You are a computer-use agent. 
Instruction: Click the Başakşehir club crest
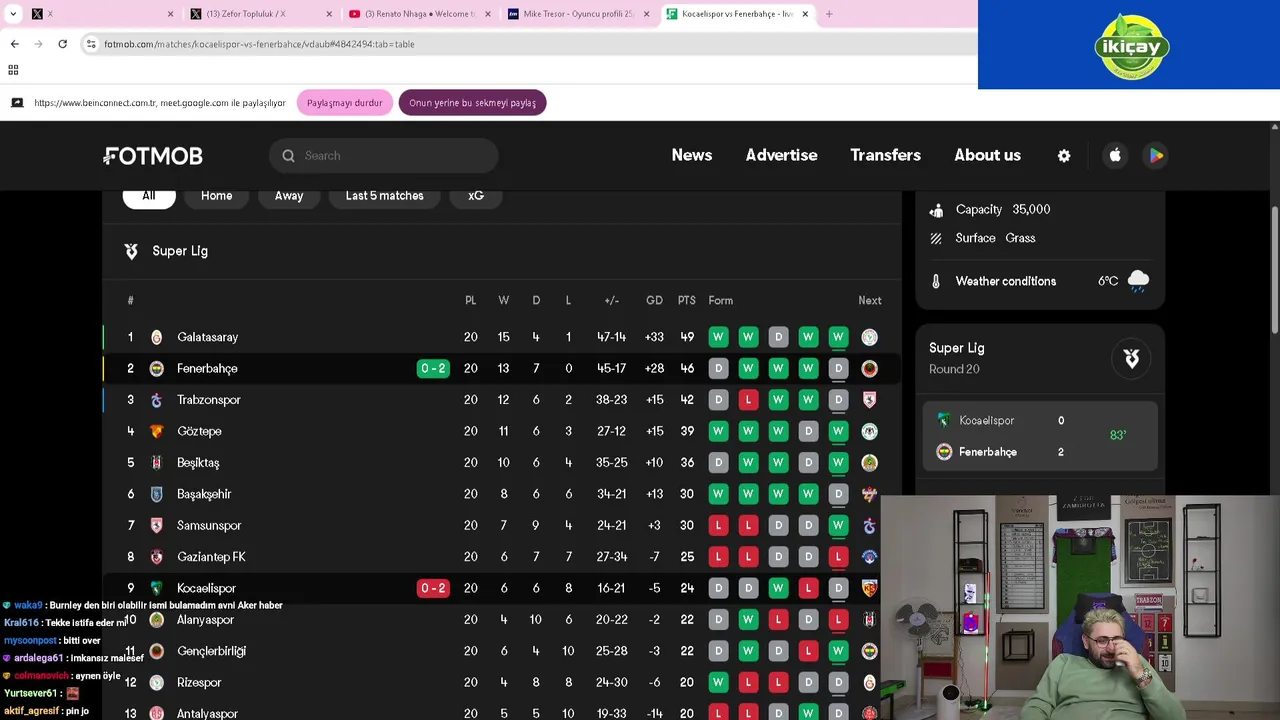pyautogui.click(x=156, y=494)
